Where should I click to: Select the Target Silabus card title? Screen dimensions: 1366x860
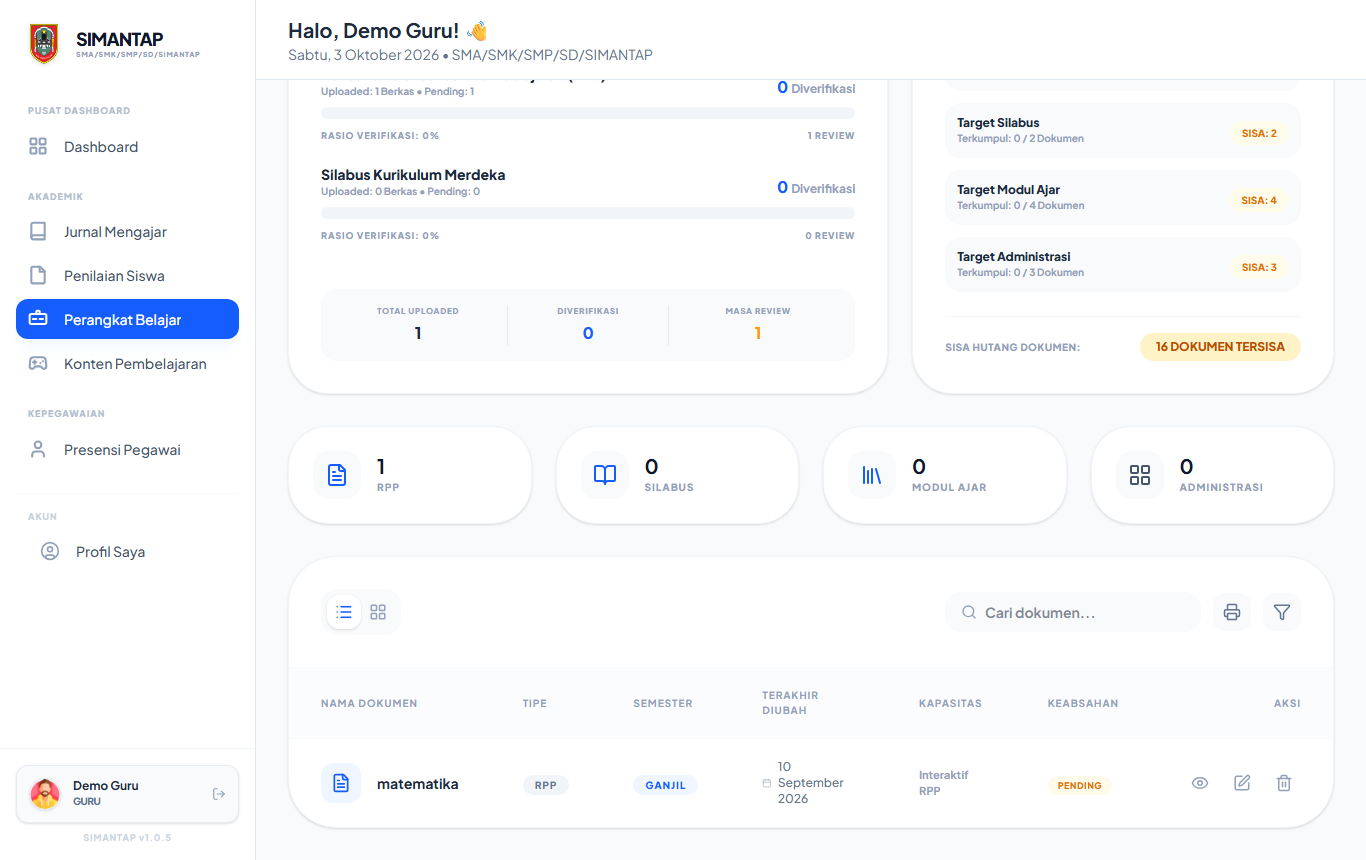[x=998, y=123]
